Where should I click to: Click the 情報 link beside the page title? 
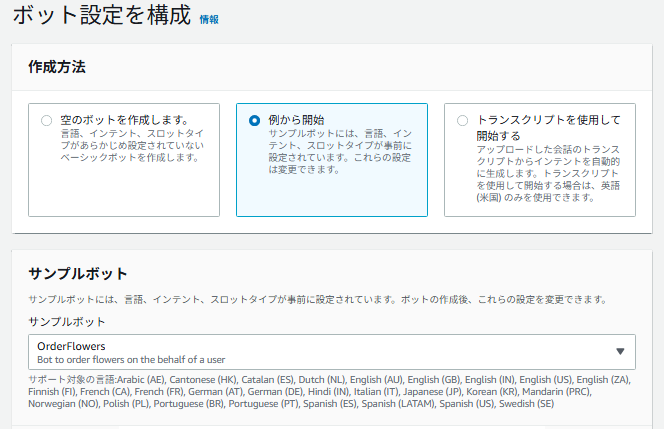[209, 19]
